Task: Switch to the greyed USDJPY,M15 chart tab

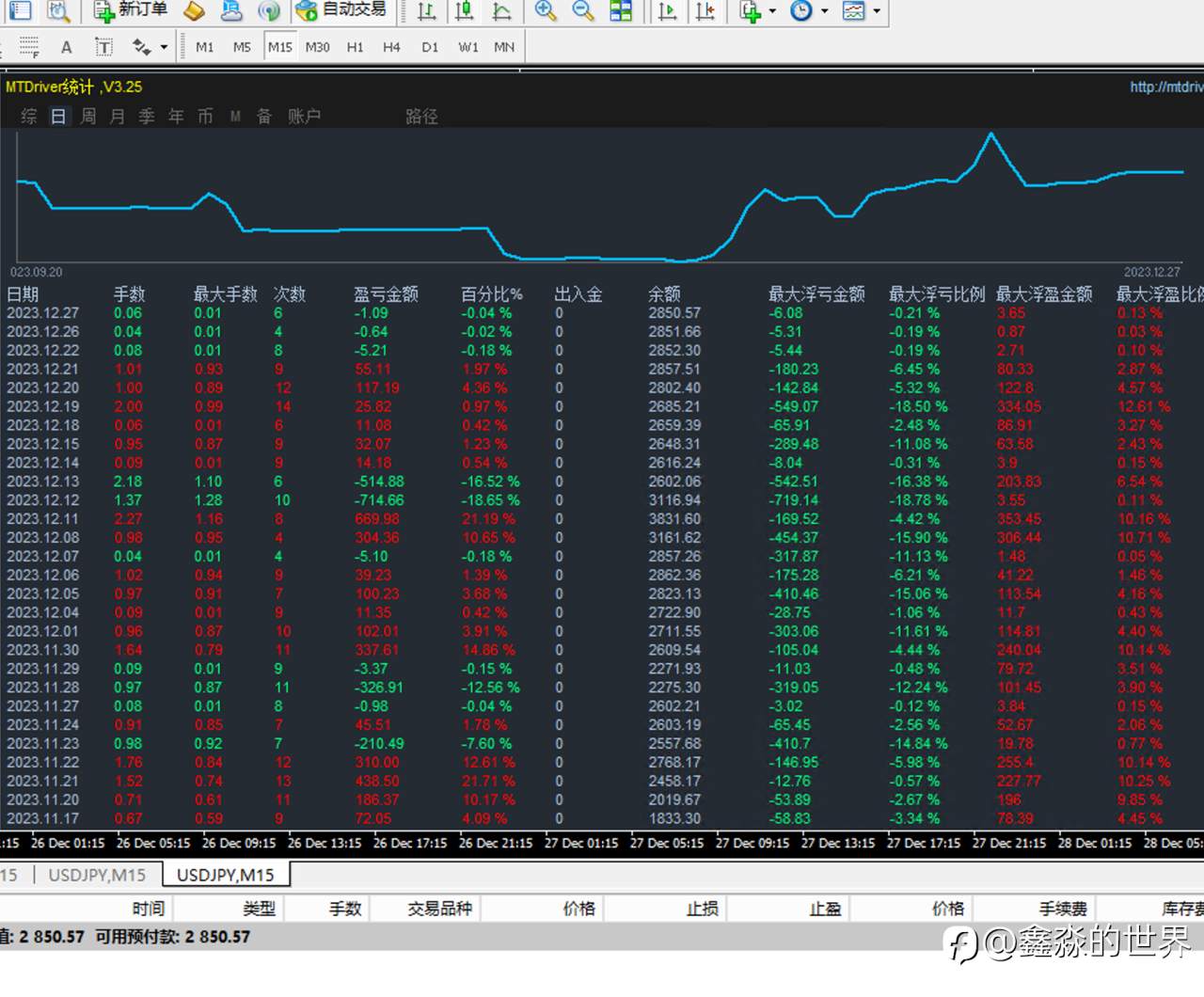Action: [97, 875]
